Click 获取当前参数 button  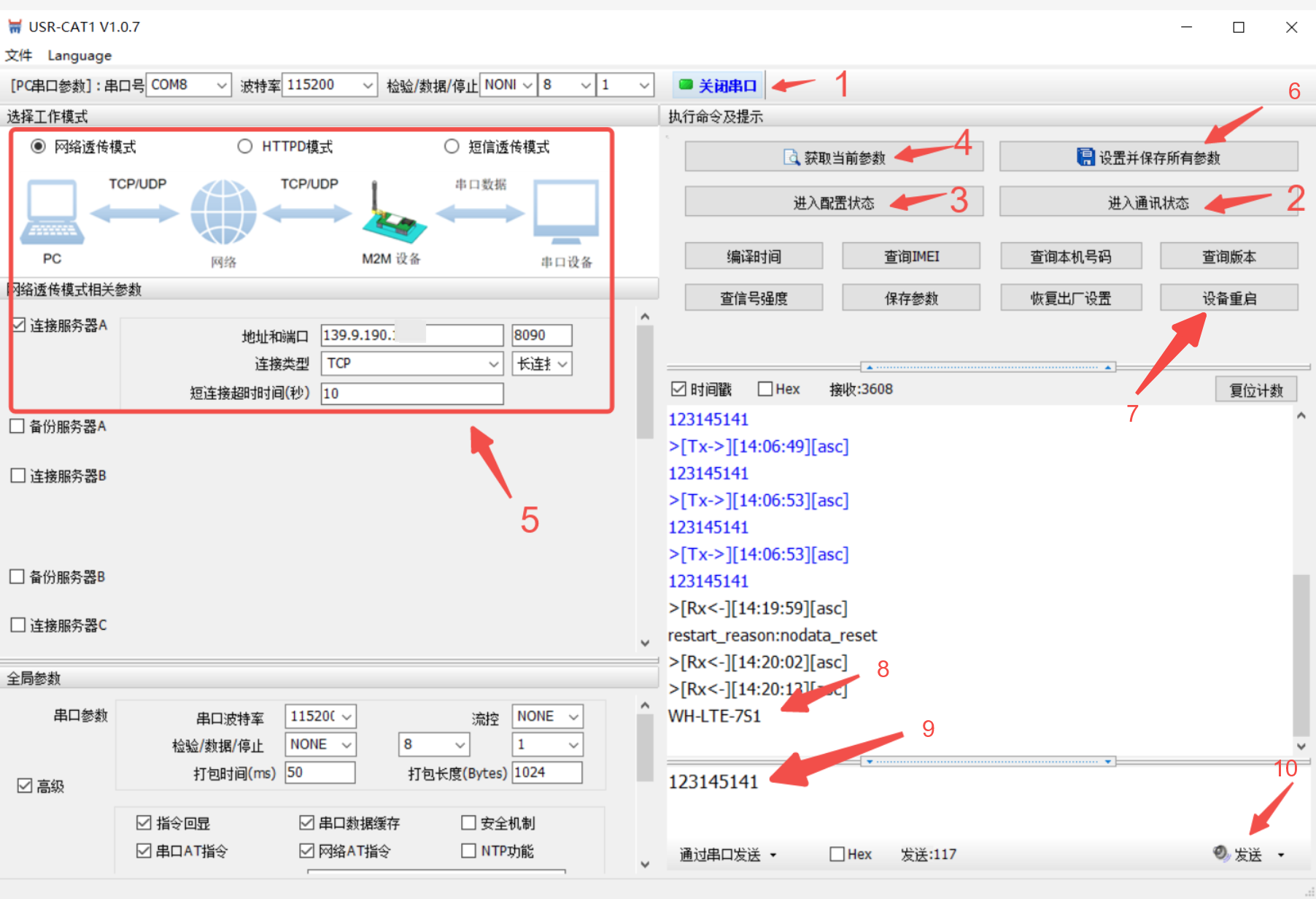click(834, 157)
